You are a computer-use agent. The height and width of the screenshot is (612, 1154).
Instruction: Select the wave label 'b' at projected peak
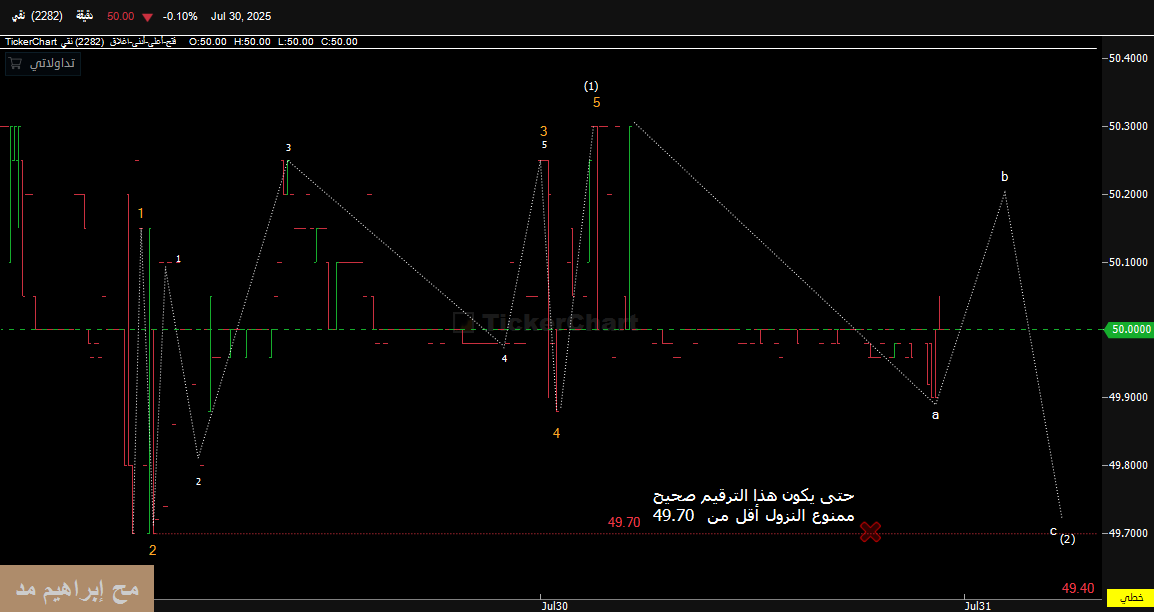1005,177
